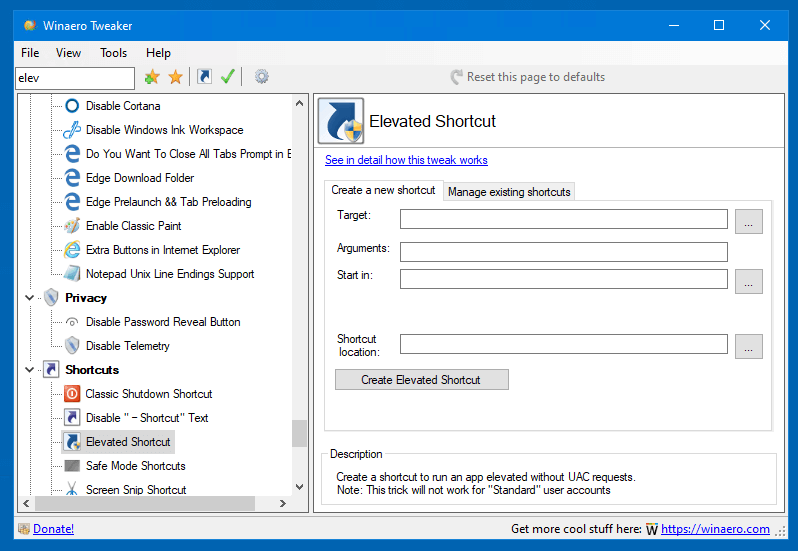Click the shield icon beside Disable Telemetry
The height and width of the screenshot is (551, 798).
pyautogui.click(x=72, y=346)
